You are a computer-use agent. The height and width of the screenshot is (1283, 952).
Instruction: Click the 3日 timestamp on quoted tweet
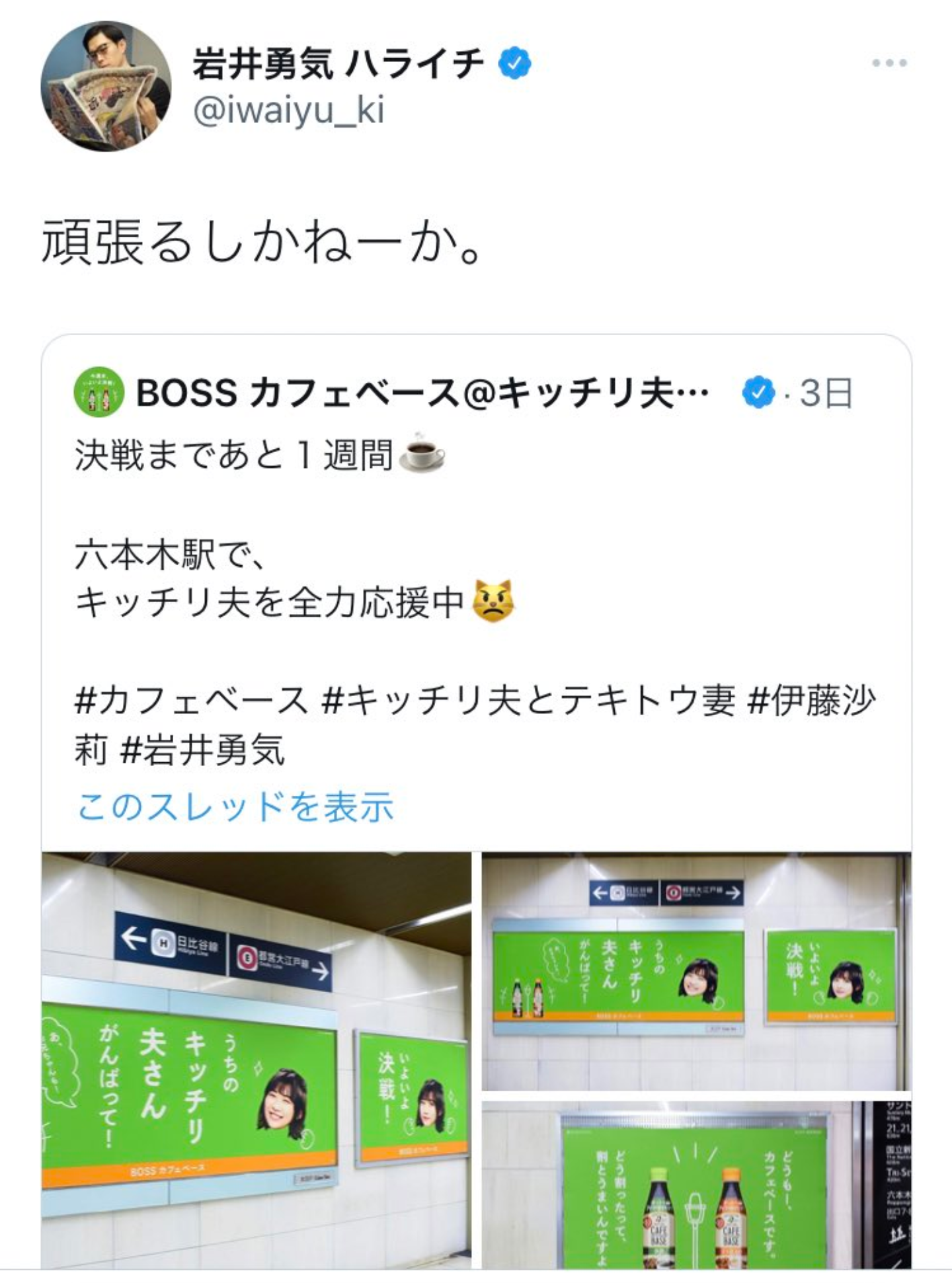pyautogui.click(x=826, y=393)
